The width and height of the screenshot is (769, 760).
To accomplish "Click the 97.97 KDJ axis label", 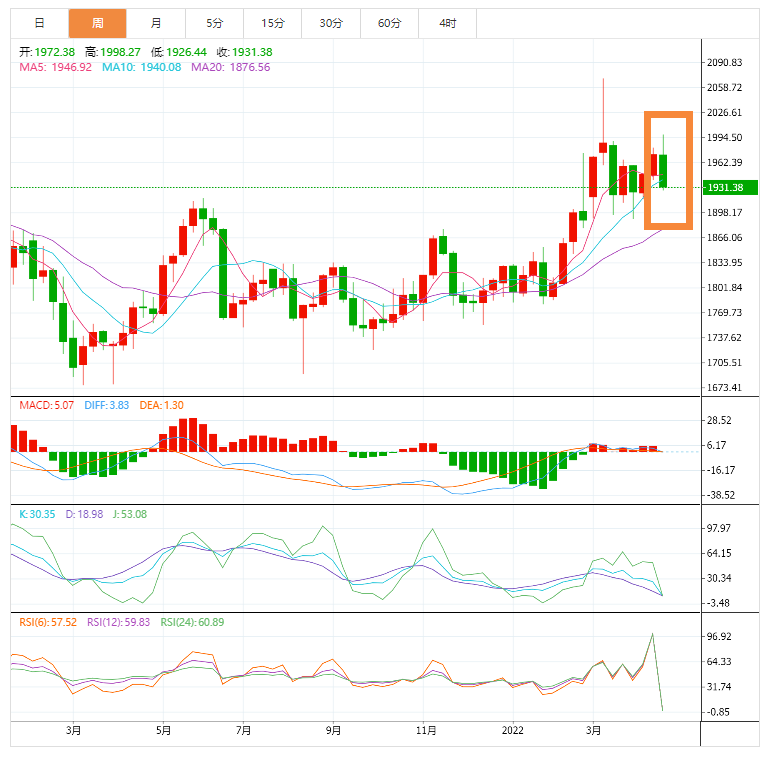I will [x=719, y=529].
